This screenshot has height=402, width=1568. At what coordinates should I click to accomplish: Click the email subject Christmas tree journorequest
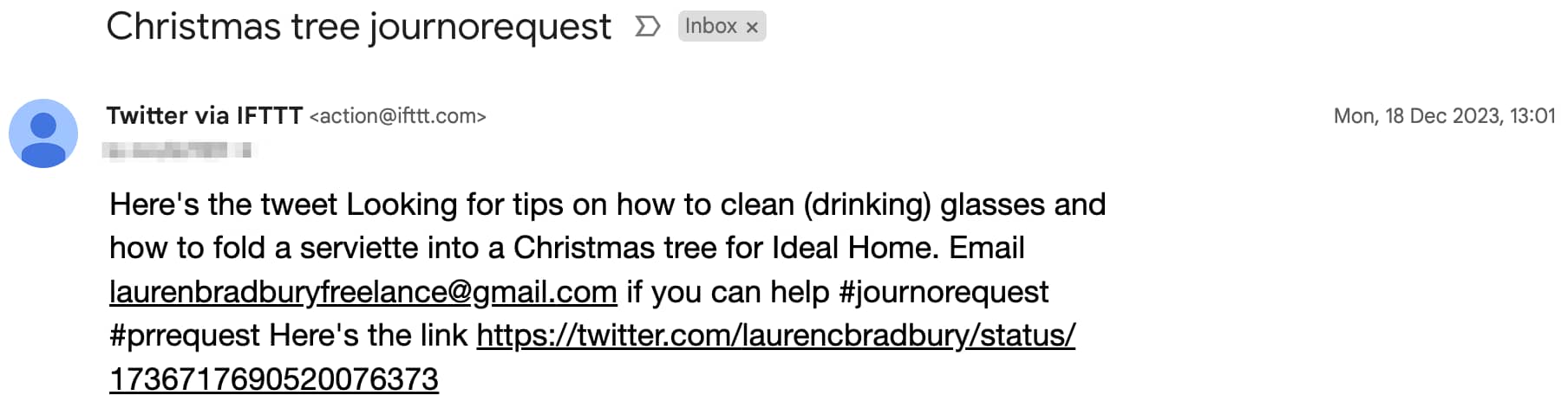point(358,27)
